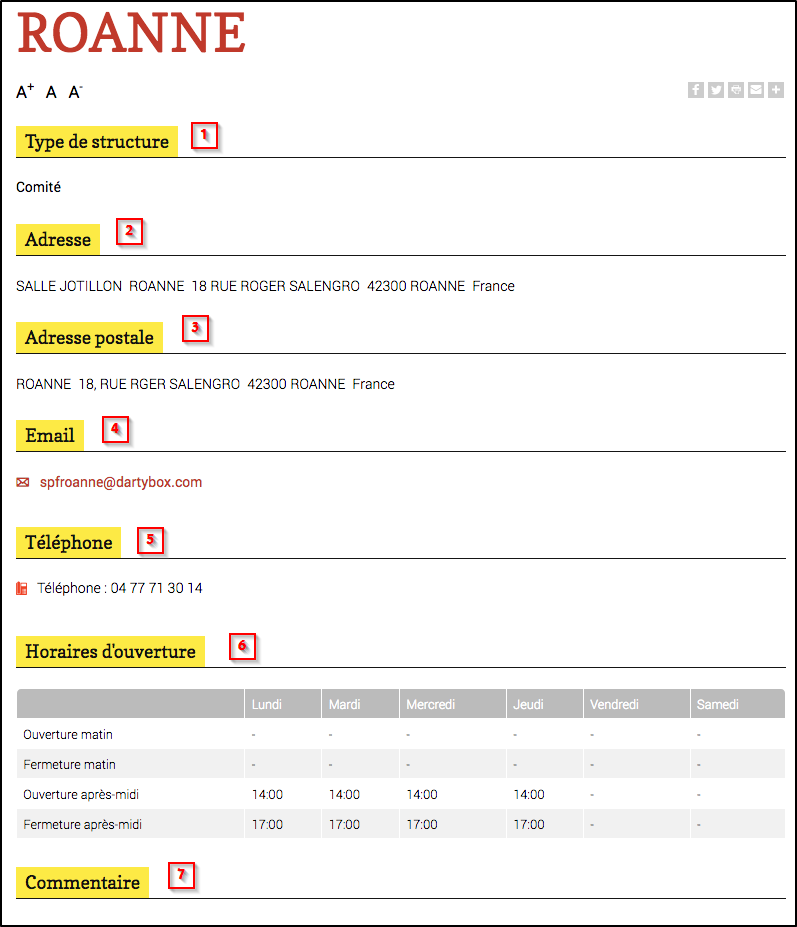Decrease text size with A-
The height and width of the screenshot is (927, 797).
coord(75,92)
